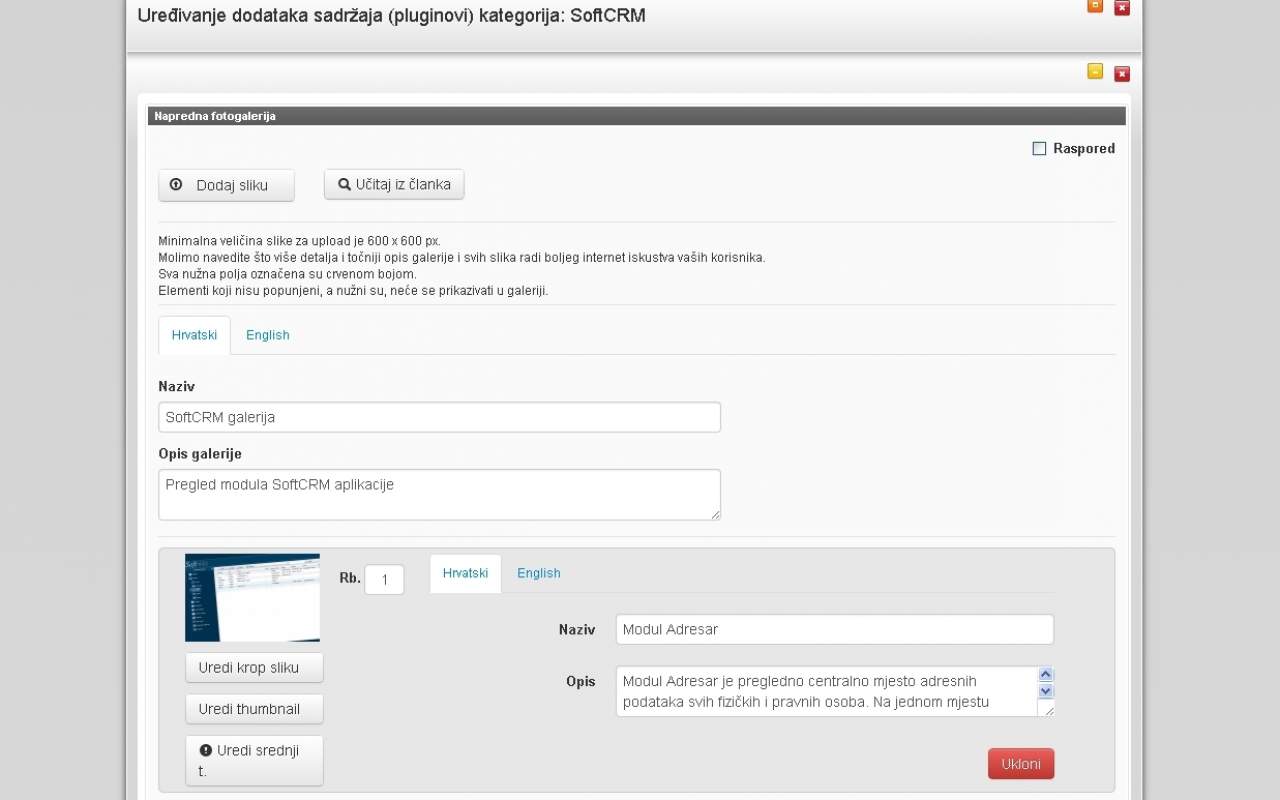Click the 'Minimalna veličina slike' info text
1280x800 pixels.
pyautogui.click(x=299, y=241)
